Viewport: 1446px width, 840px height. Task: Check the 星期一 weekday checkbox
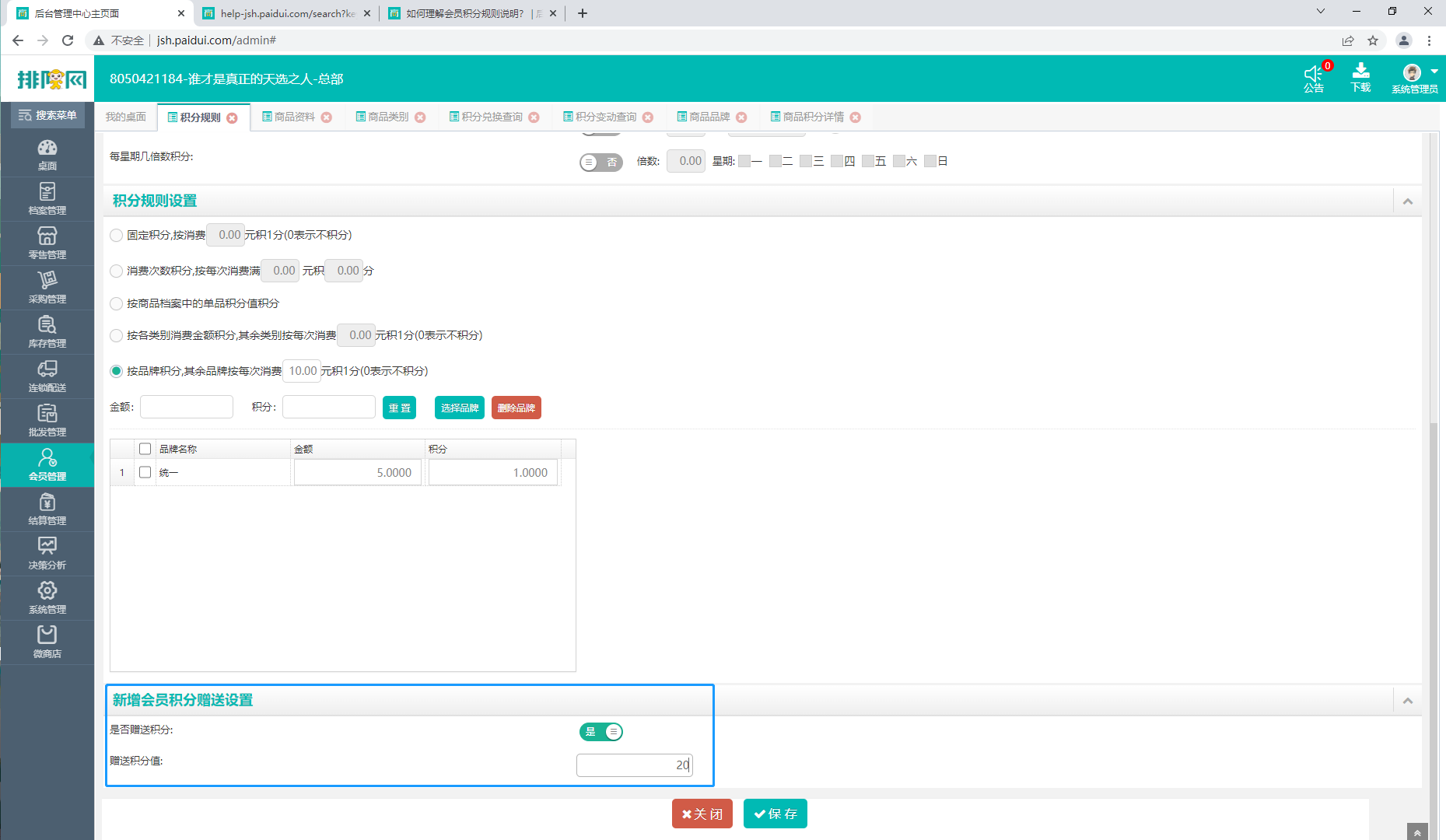[744, 161]
